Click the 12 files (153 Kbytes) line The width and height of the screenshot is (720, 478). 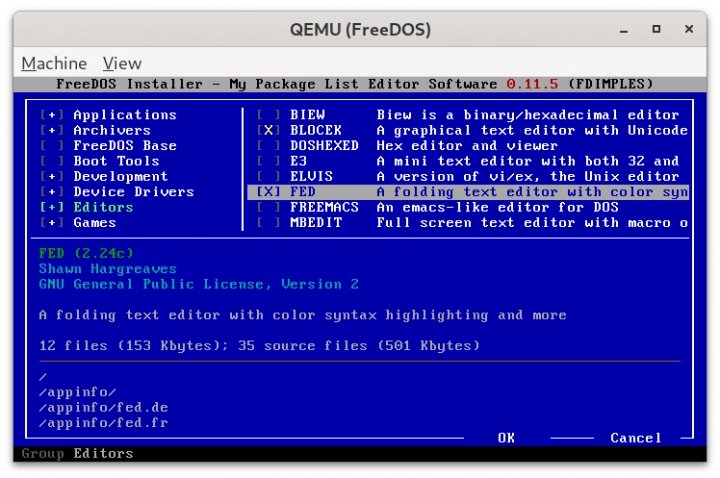tap(259, 345)
